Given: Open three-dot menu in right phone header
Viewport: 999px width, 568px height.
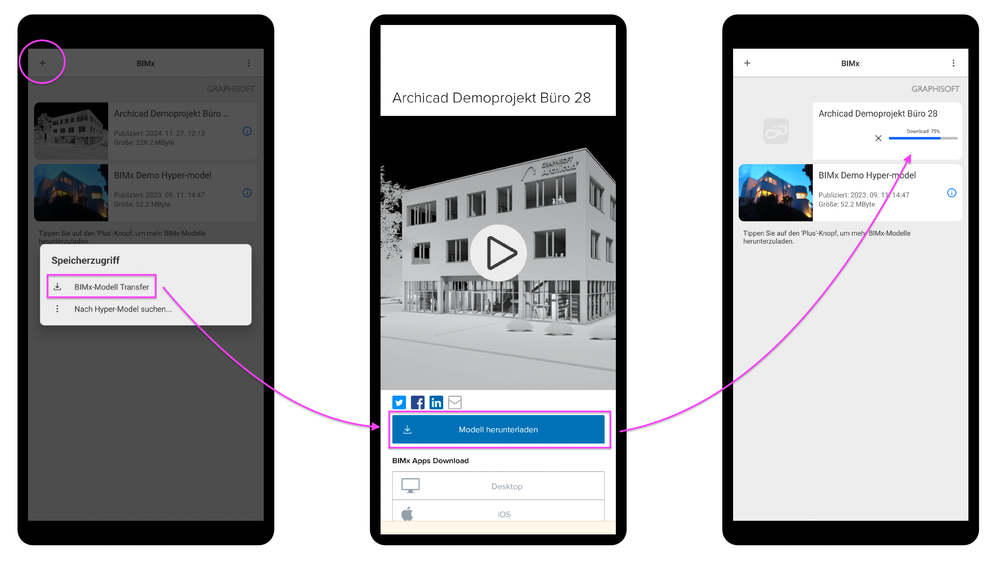Looking at the screenshot, I should pyautogui.click(x=953, y=63).
